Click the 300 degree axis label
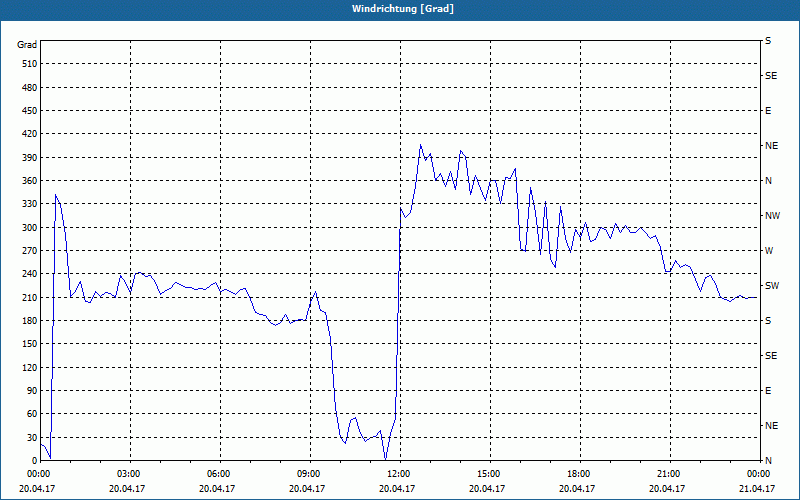800x500 pixels. click(30, 228)
